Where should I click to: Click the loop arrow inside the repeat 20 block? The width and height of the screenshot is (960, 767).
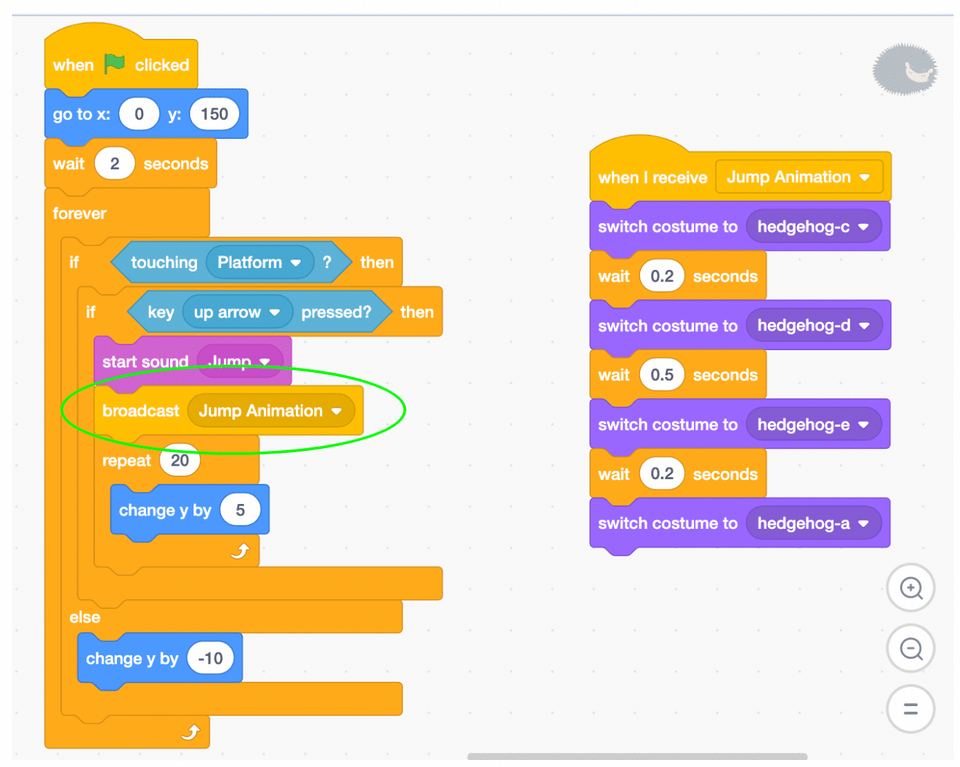point(240,548)
